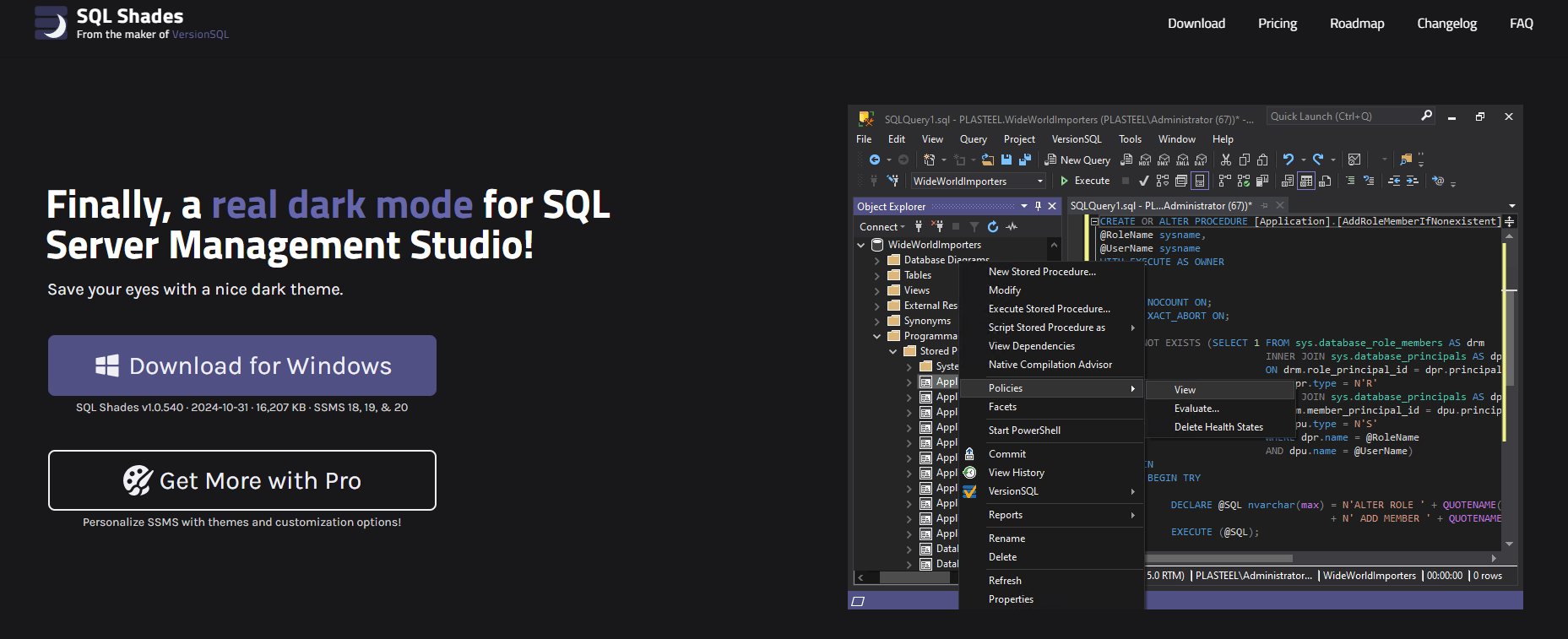Click the MDX query icon
Viewport: 1568px width, 639px height.
tap(1145, 160)
